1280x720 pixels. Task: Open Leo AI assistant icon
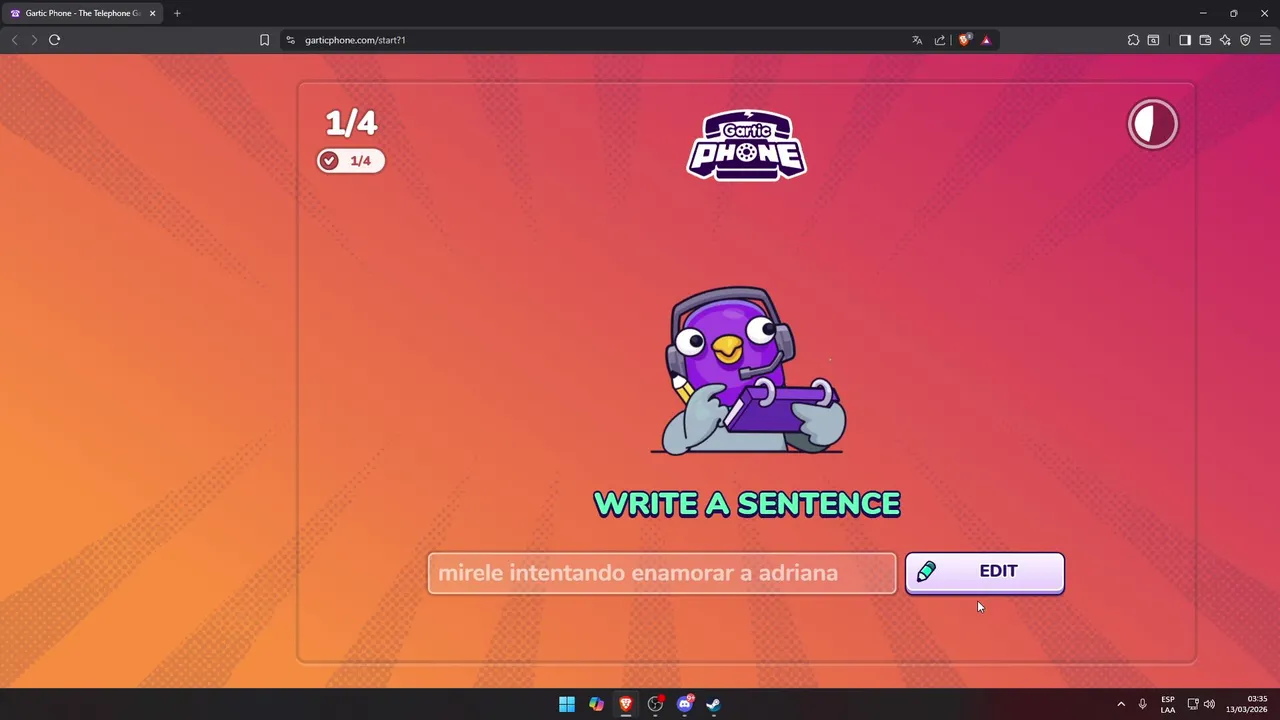[x=1225, y=40]
